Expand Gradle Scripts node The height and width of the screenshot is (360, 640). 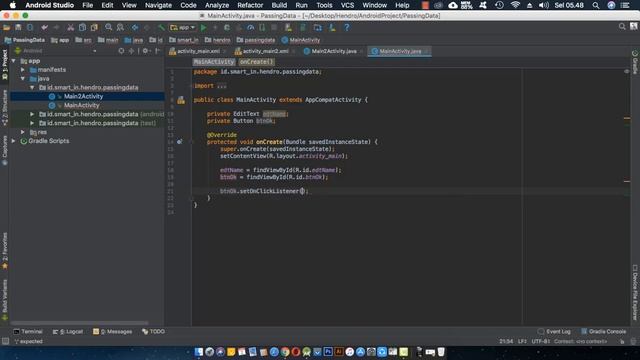[x=13, y=141]
